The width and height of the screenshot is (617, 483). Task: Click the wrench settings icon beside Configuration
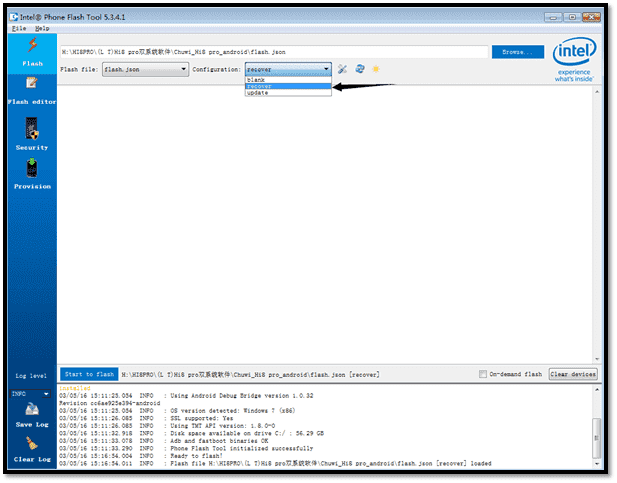pyautogui.click(x=342, y=69)
